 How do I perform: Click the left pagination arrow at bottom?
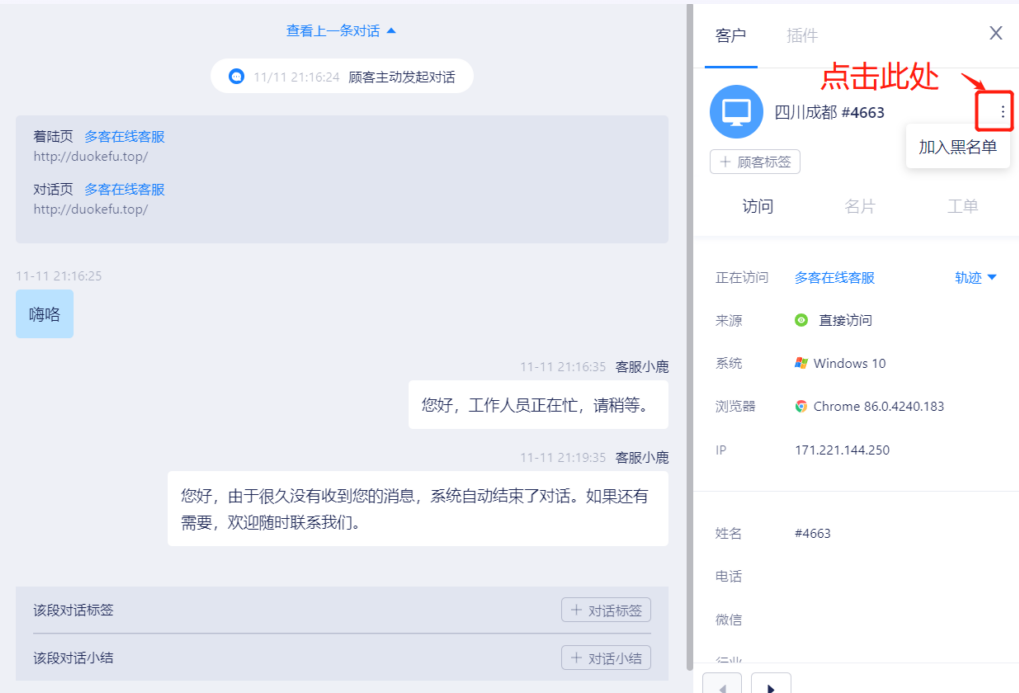(x=722, y=686)
